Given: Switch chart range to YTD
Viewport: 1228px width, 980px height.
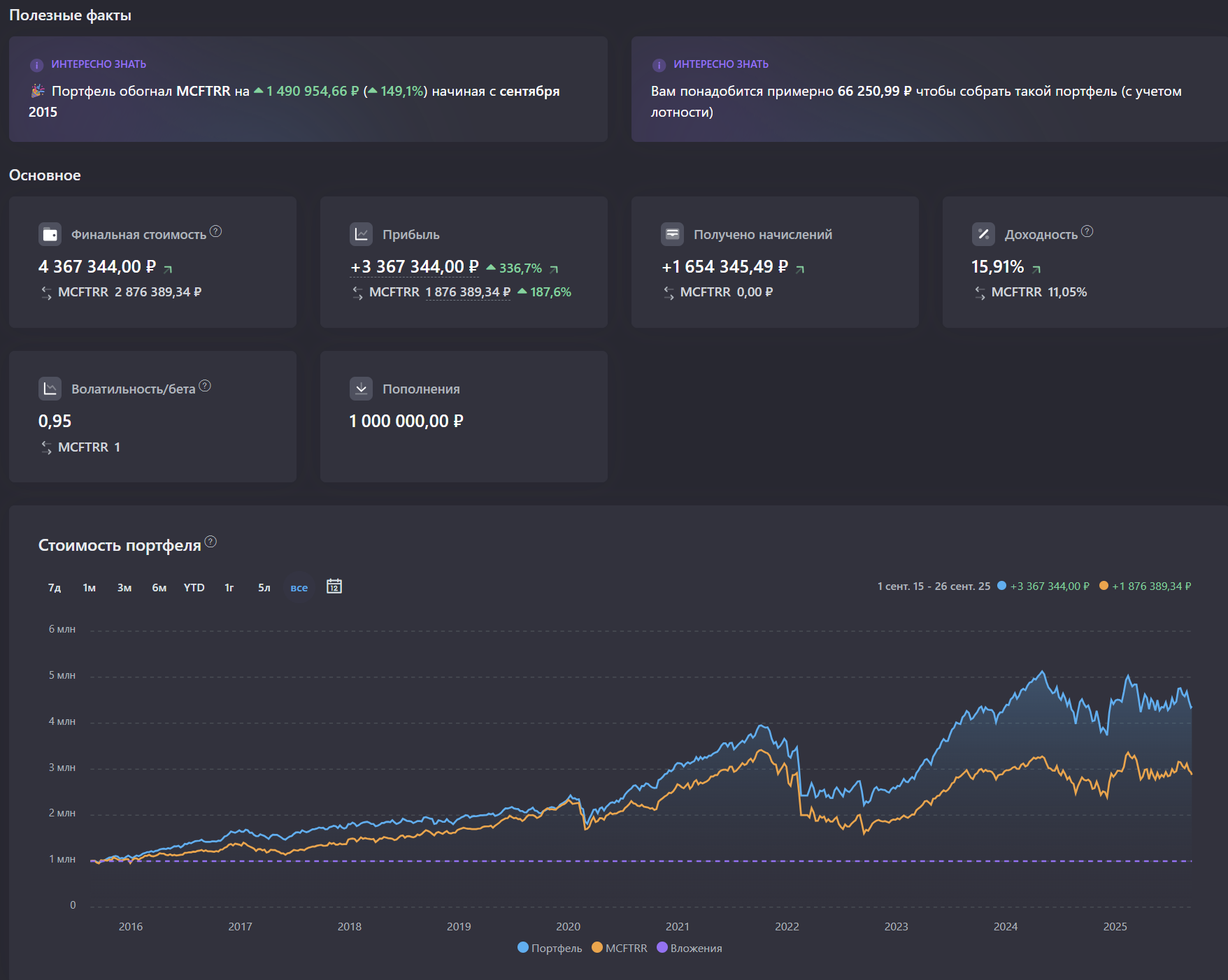Looking at the screenshot, I should tap(194, 588).
